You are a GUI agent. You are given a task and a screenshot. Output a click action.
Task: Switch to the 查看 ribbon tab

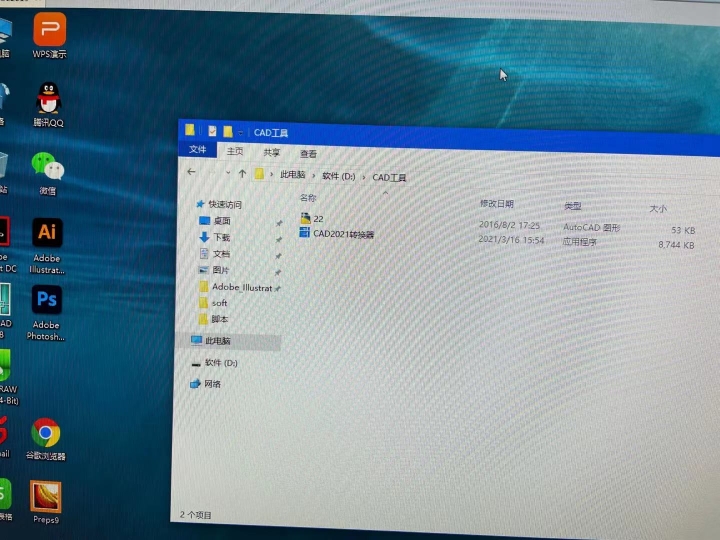click(x=308, y=154)
